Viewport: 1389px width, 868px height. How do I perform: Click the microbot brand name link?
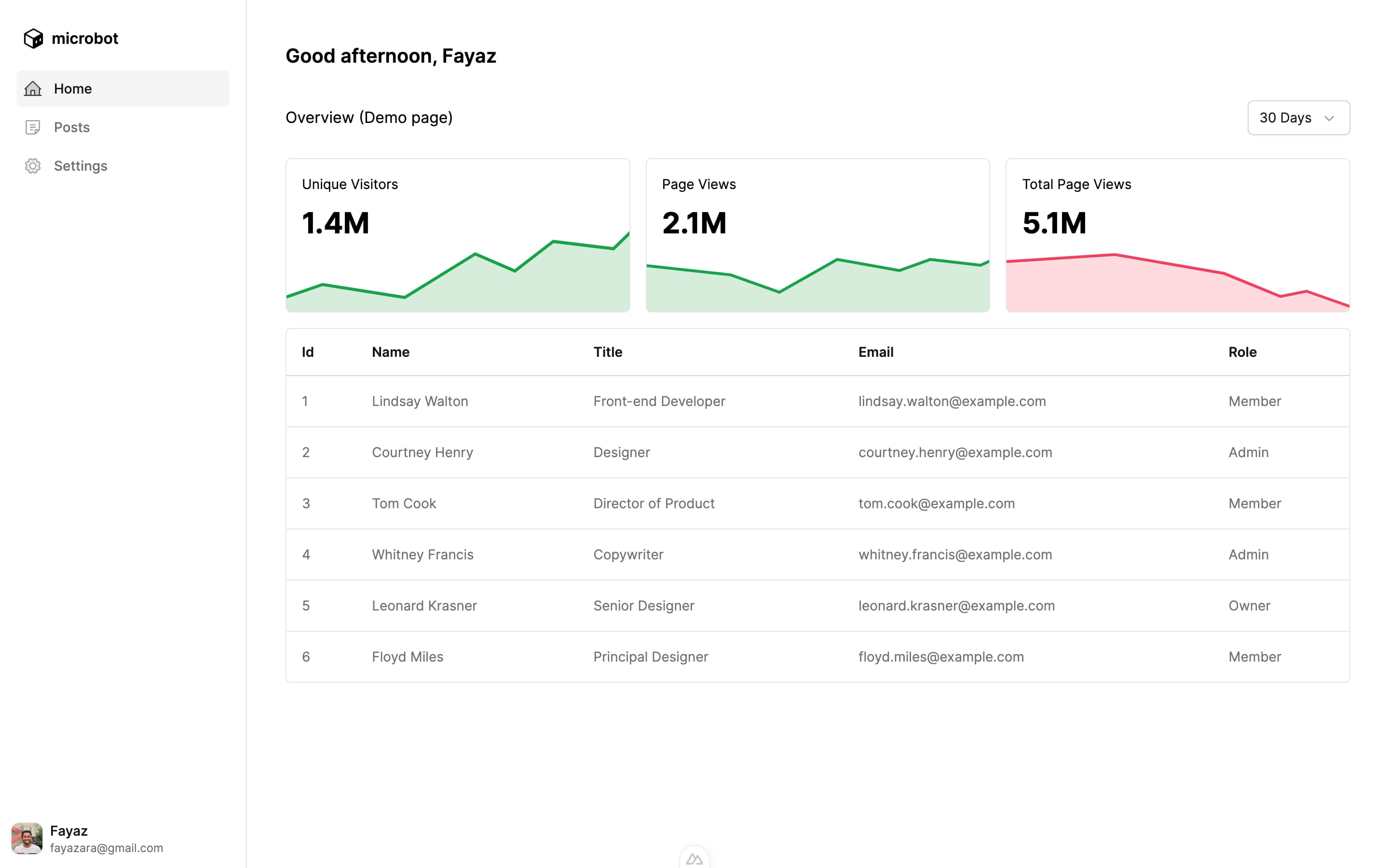pos(85,39)
